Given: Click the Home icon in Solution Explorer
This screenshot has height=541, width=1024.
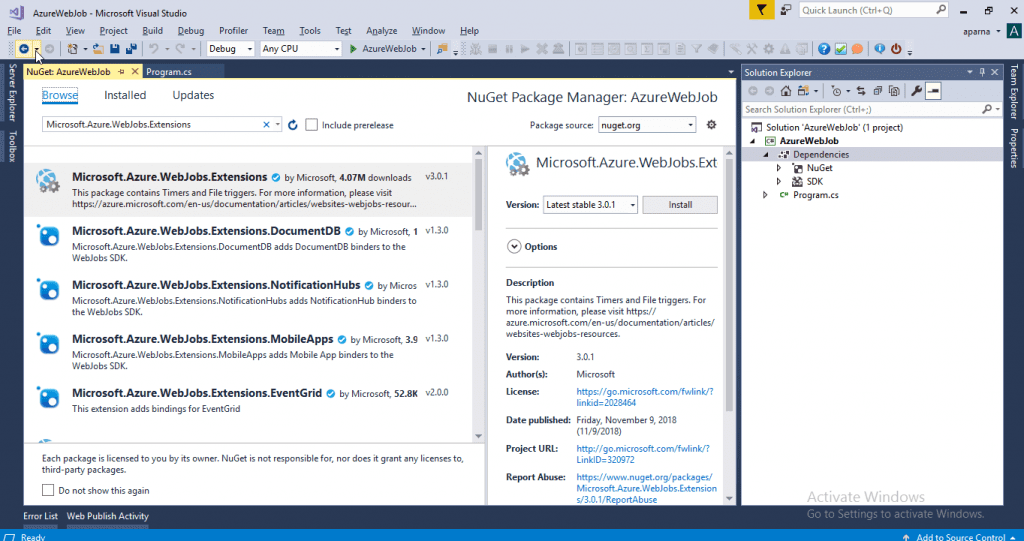Looking at the screenshot, I should tap(786, 91).
